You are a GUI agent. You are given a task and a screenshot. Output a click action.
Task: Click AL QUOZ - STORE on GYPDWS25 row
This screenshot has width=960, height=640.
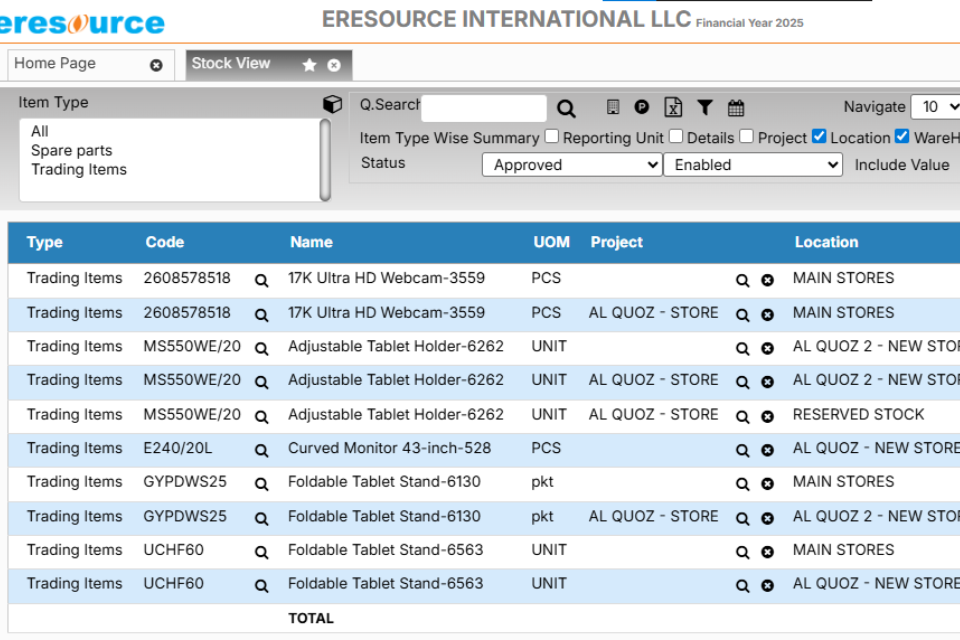pos(653,516)
